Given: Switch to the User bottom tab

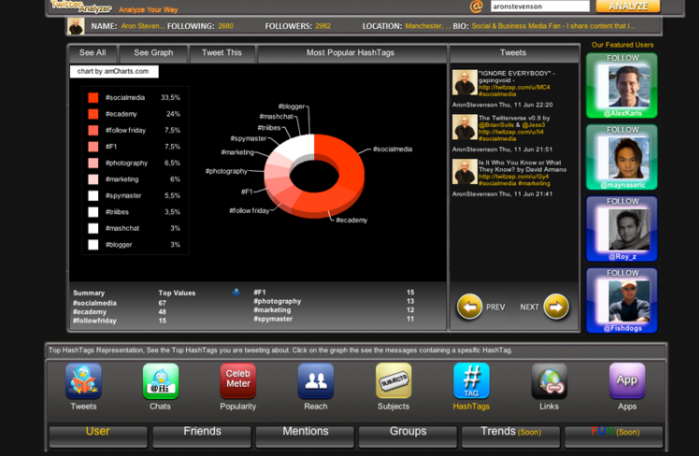Looking at the screenshot, I should pos(98,435).
